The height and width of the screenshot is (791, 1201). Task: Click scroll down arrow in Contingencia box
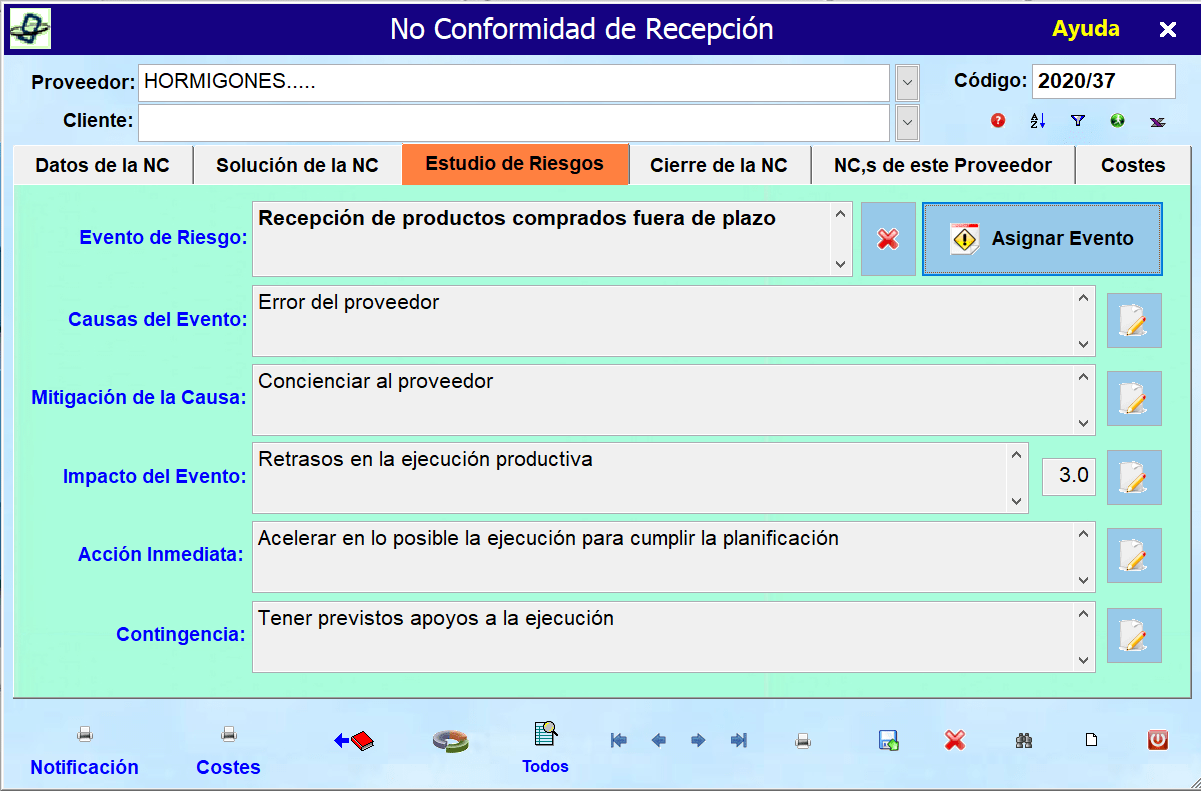1084,659
